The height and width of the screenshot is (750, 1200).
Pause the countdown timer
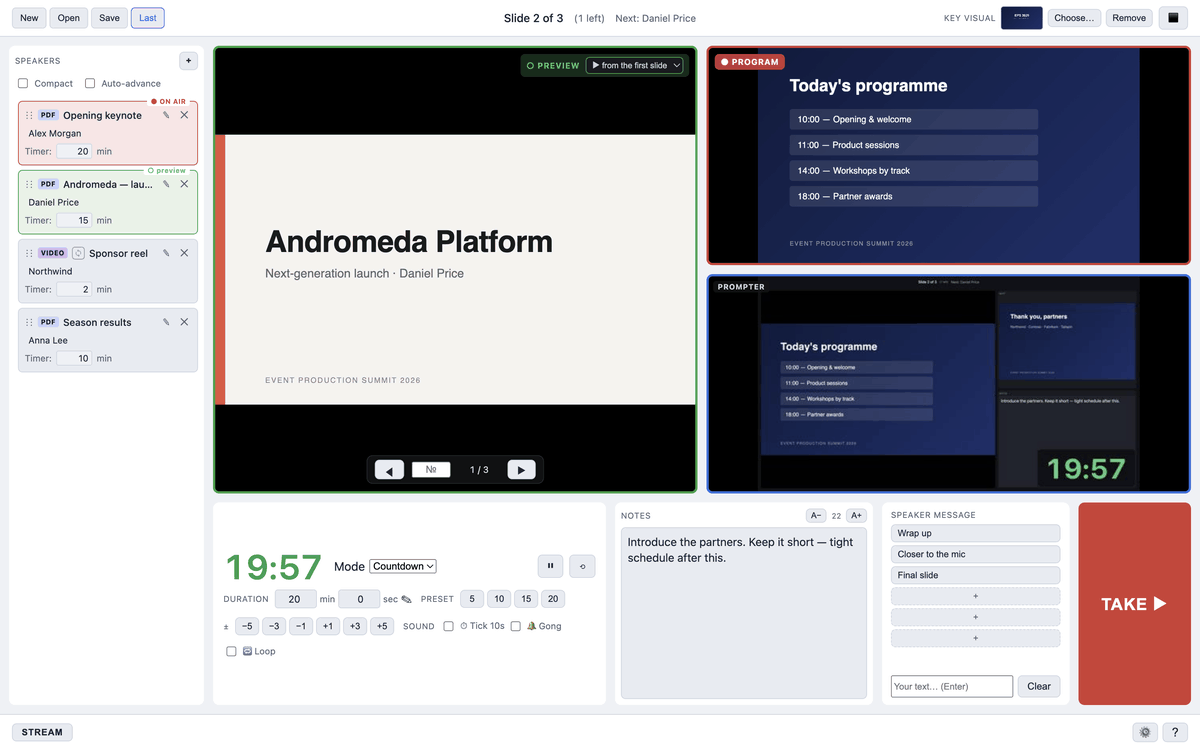pyautogui.click(x=550, y=566)
